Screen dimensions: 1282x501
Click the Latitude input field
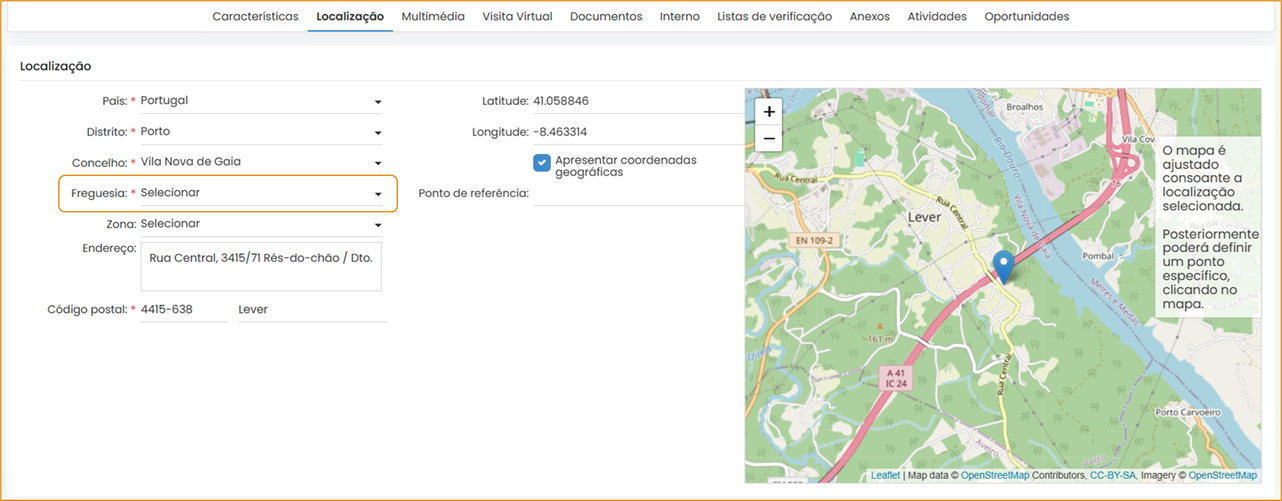coord(636,101)
